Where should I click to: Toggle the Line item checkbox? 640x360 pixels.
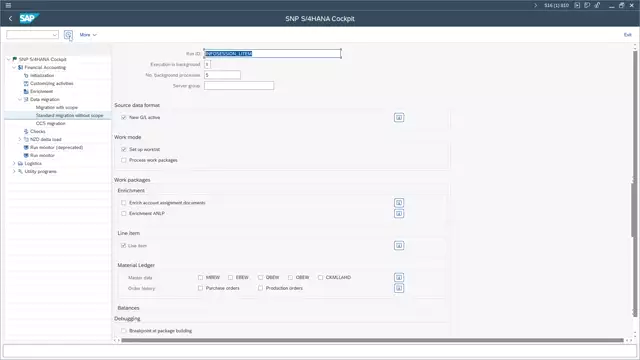click(x=124, y=246)
